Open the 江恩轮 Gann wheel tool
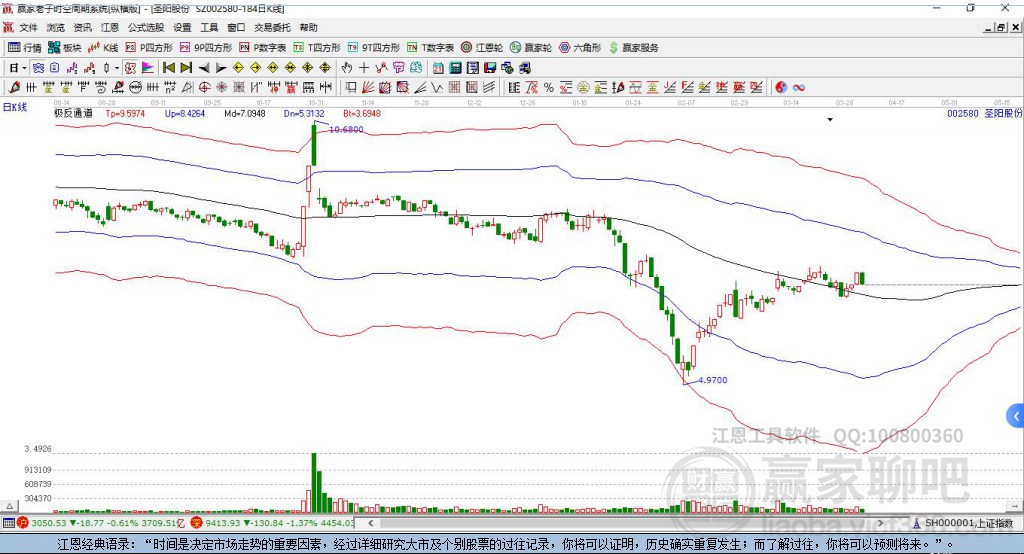This screenshot has height=554, width=1024. [x=482, y=48]
